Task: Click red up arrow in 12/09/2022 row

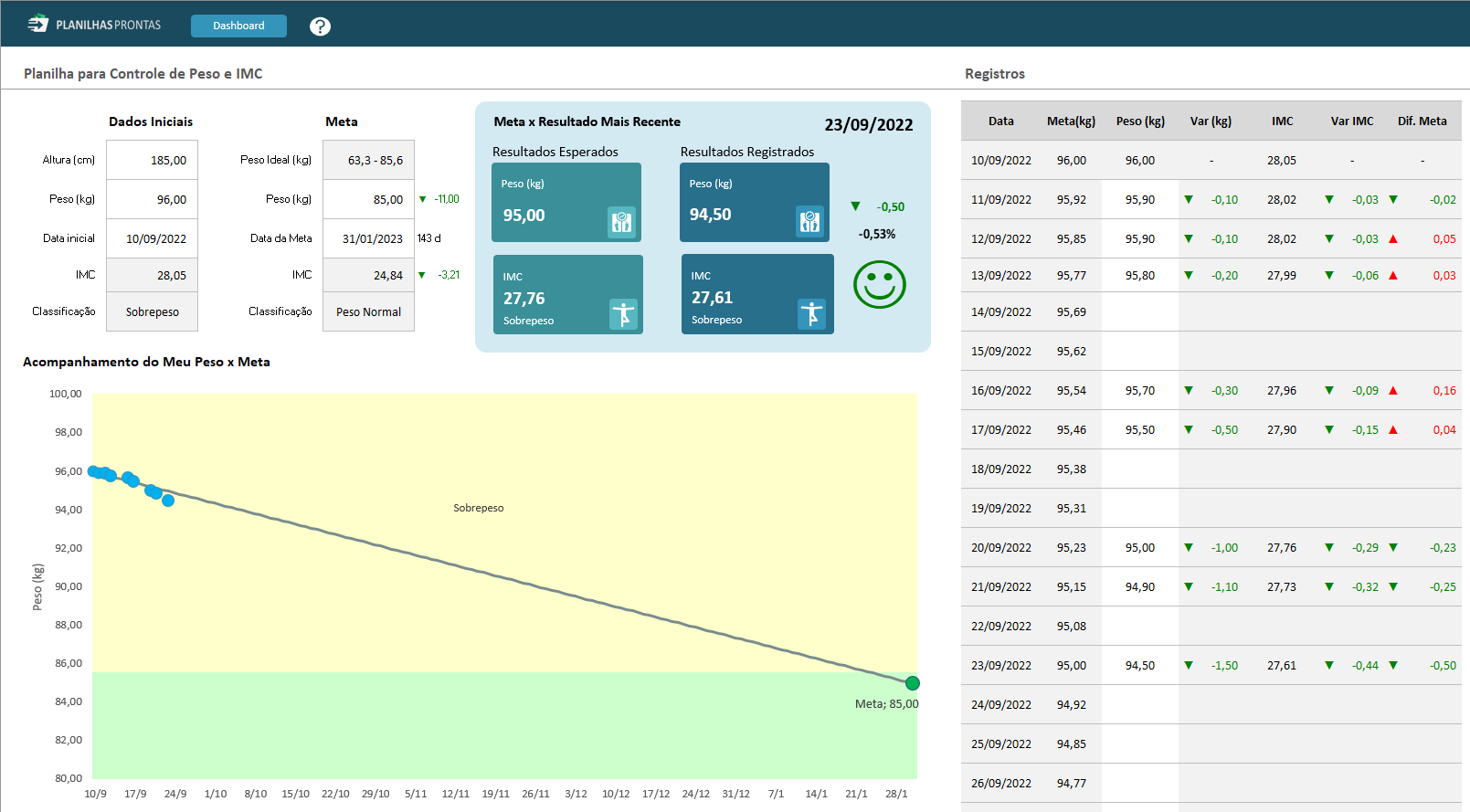Action: [x=1393, y=238]
